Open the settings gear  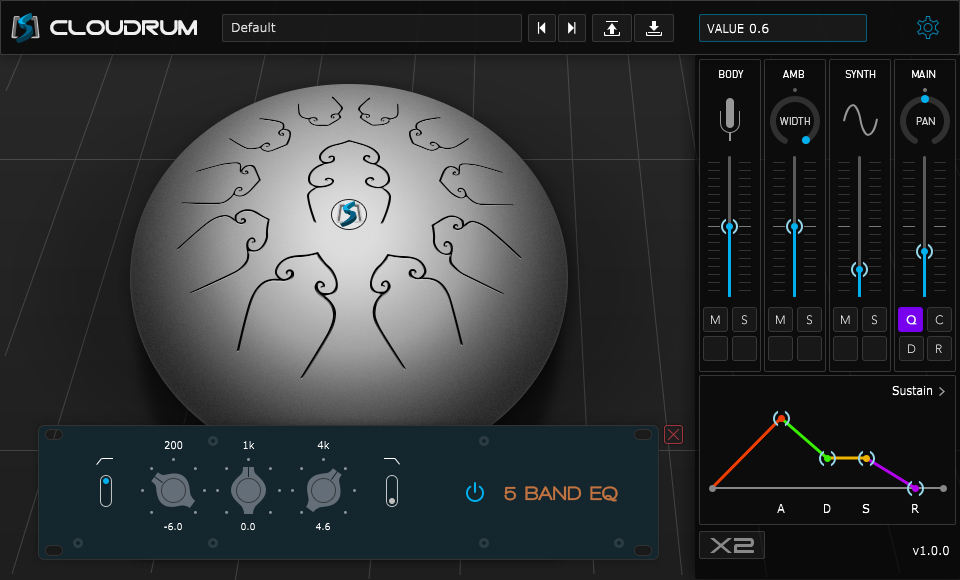[x=928, y=27]
